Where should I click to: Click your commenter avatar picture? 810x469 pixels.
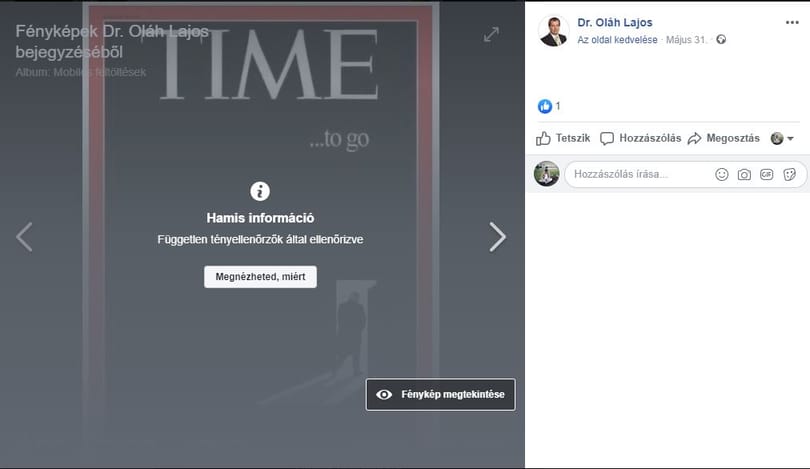547,174
